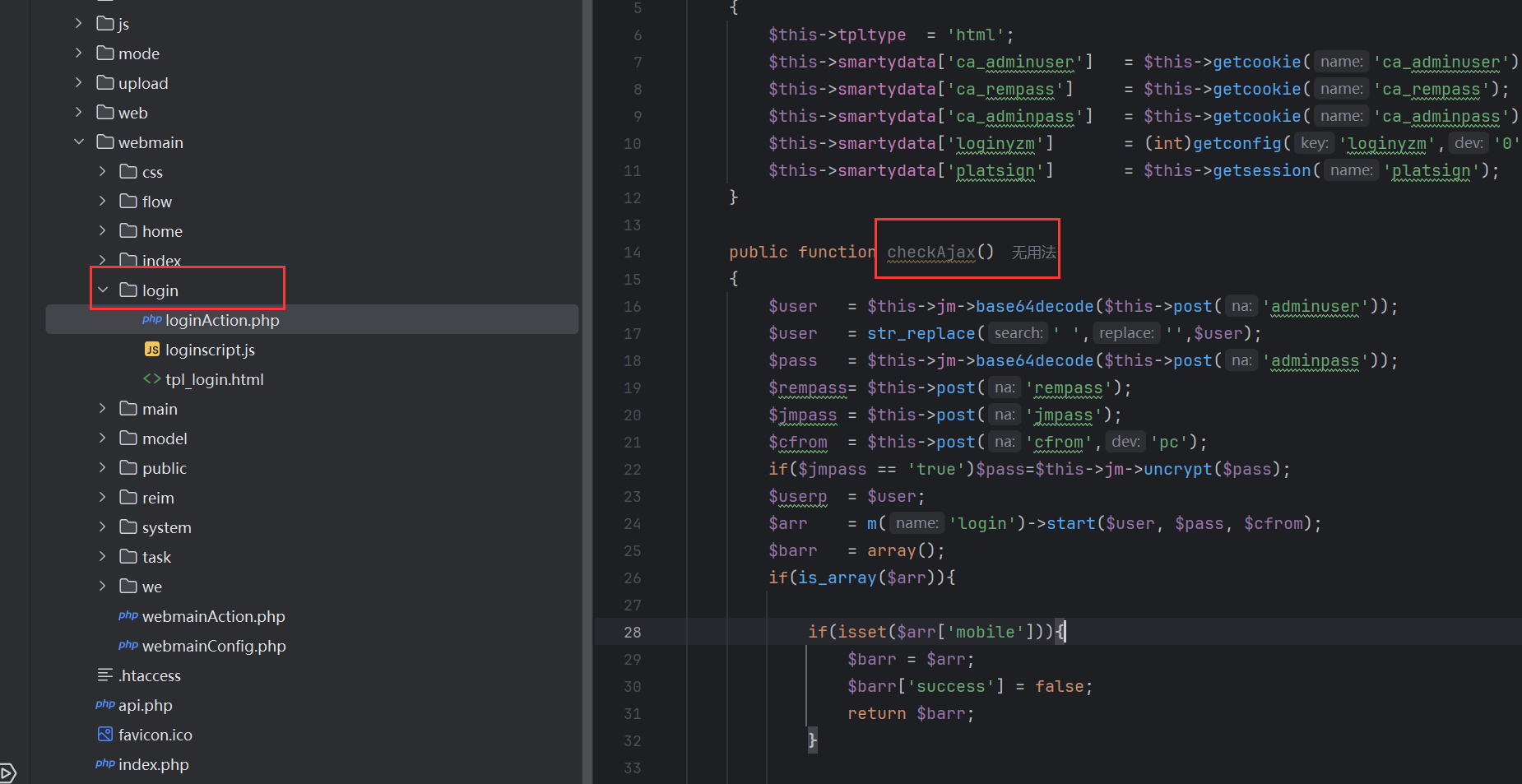Open loginAction.php in the tree
The image size is (1522, 784).
tap(312, 319)
